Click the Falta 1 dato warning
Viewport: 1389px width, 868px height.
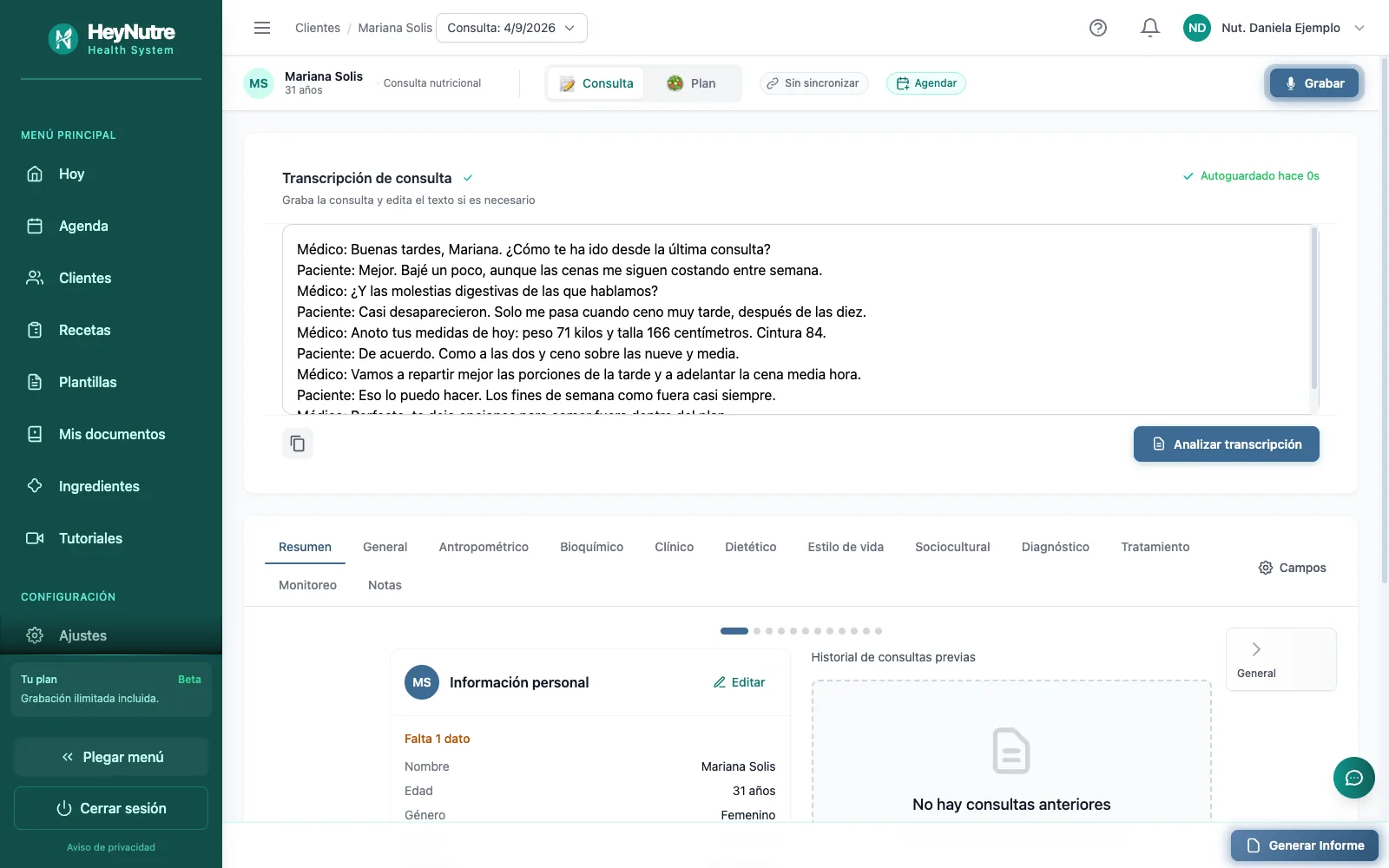click(x=438, y=739)
